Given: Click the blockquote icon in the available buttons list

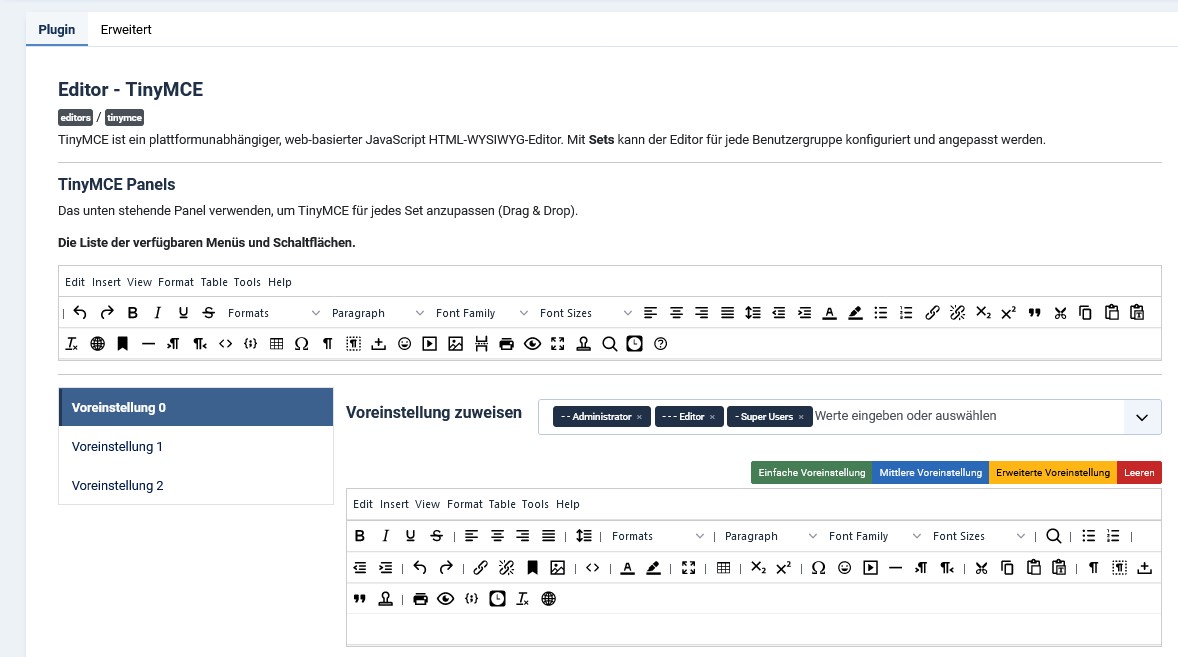Looking at the screenshot, I should click(x=1034, y=313).
